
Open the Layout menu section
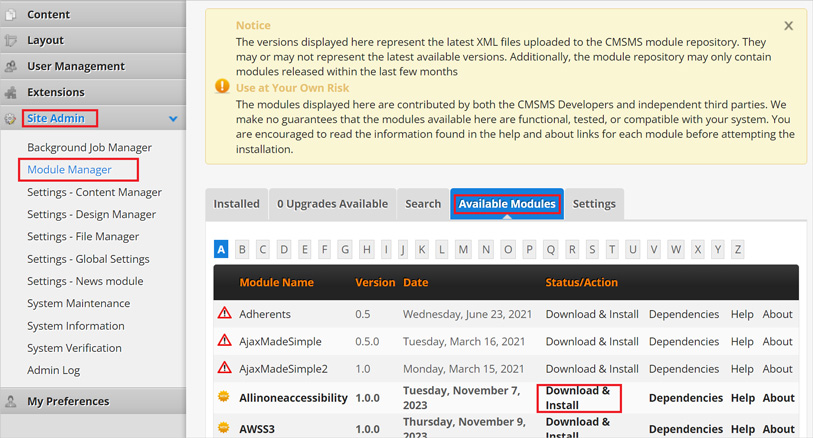(x=45, y=40)
